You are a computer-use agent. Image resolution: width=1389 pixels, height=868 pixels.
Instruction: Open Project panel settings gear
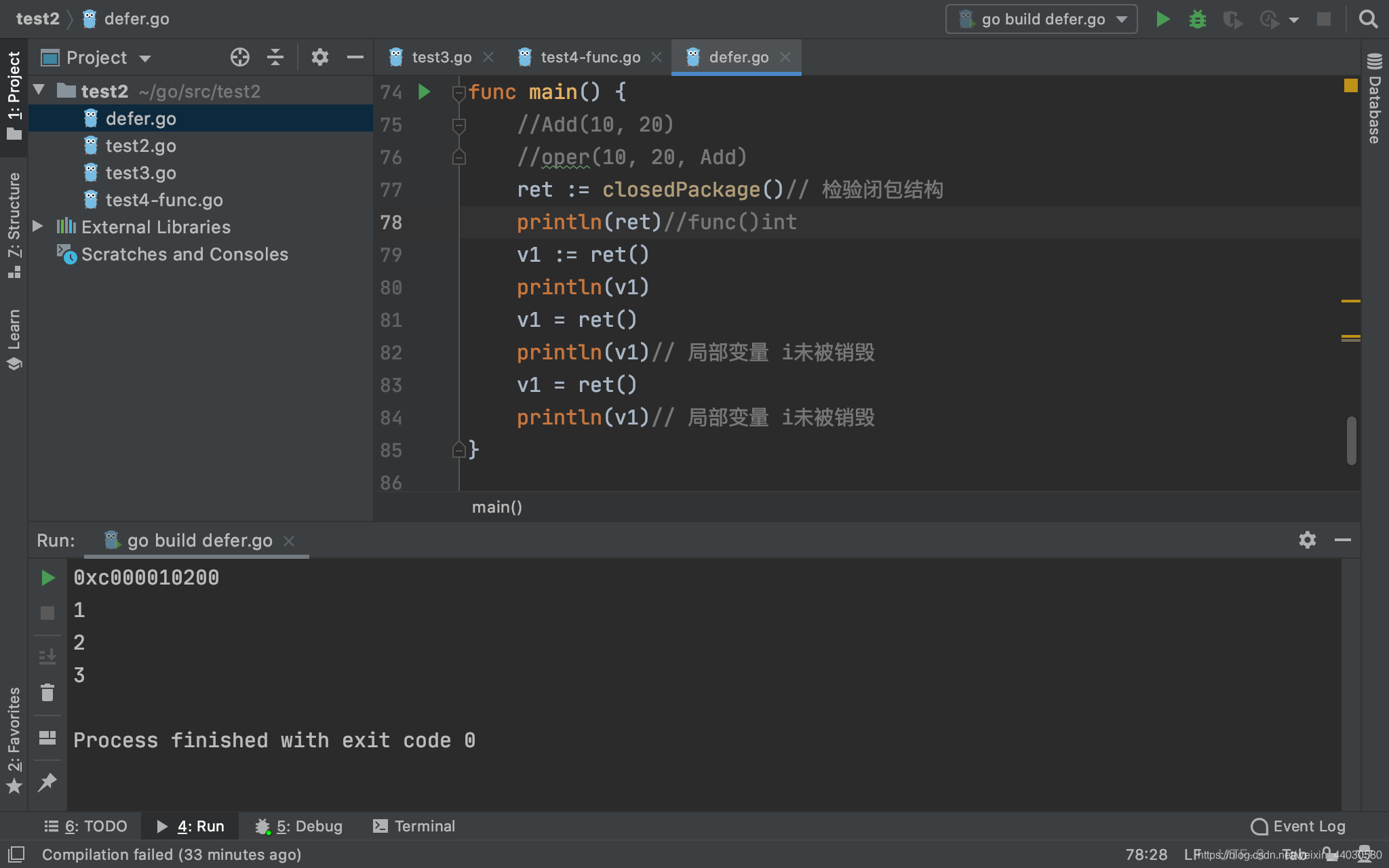tap(319, 57)
